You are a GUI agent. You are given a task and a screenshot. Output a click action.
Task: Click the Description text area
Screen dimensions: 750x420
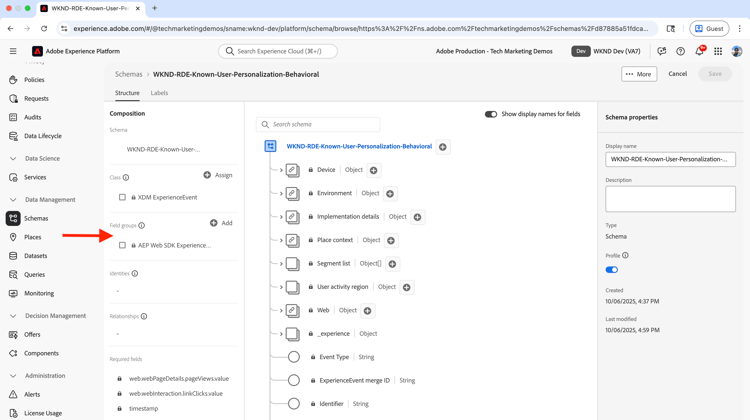tap(671, 199)
